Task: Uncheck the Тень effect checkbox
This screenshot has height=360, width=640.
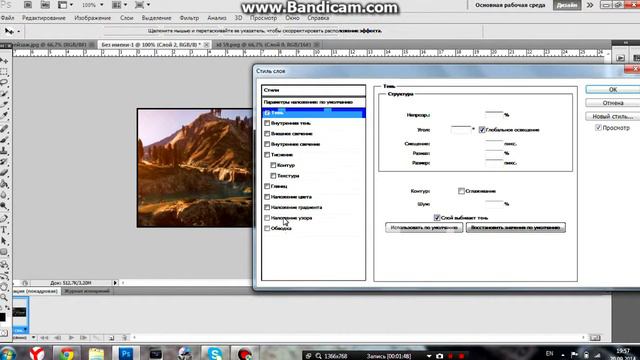Action: tap(267, 113)
